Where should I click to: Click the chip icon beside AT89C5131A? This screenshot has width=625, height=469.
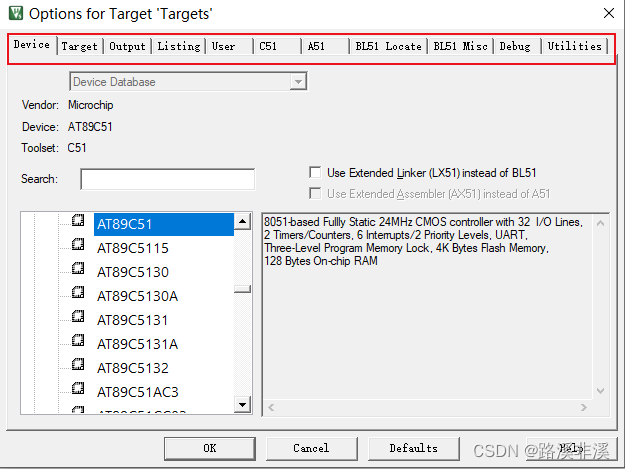[x=78, y=340]
